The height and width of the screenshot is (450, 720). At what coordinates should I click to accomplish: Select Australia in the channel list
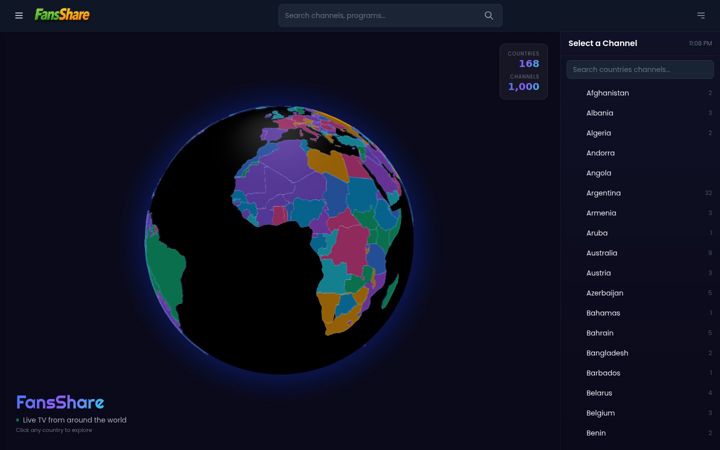640,253
